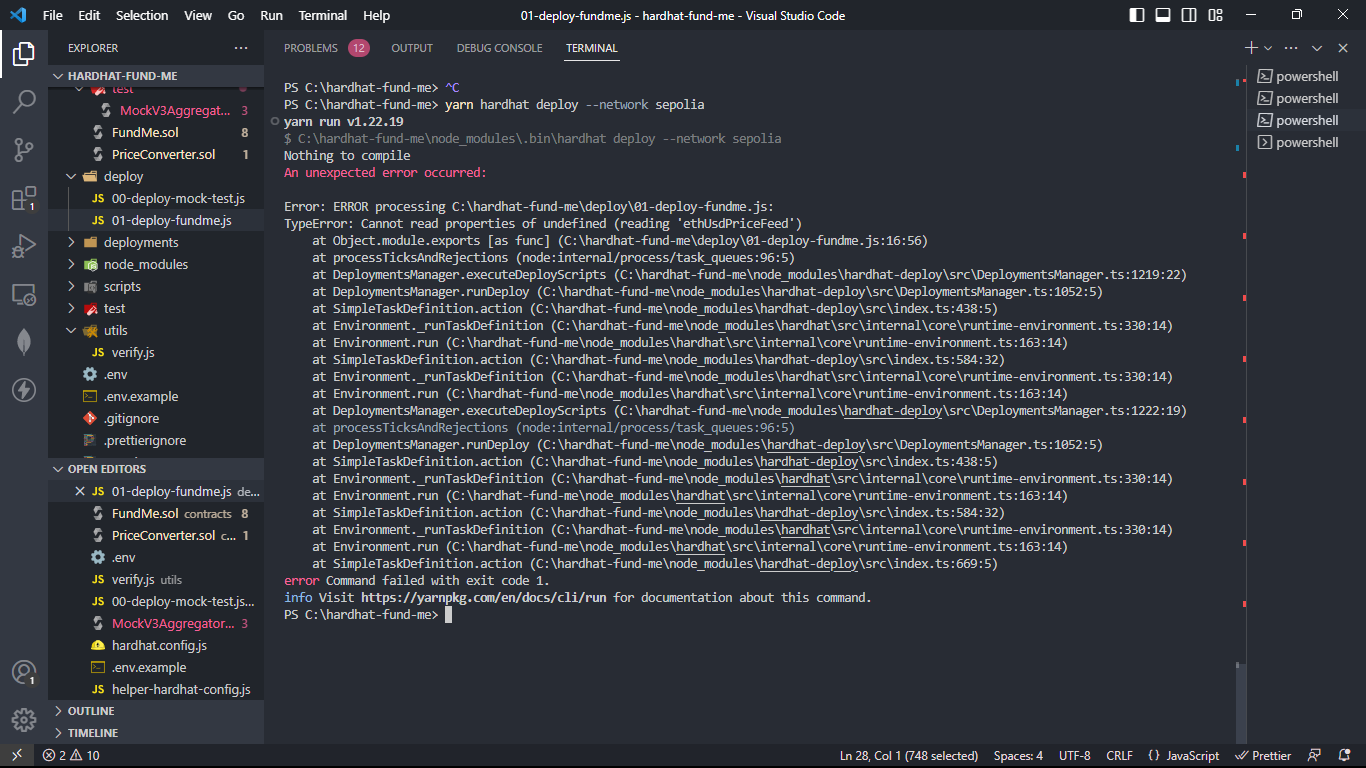This screenshot has height=768, width=1366.
Task: Open the Accounts icon in activity bar
Action: (24, 672)
